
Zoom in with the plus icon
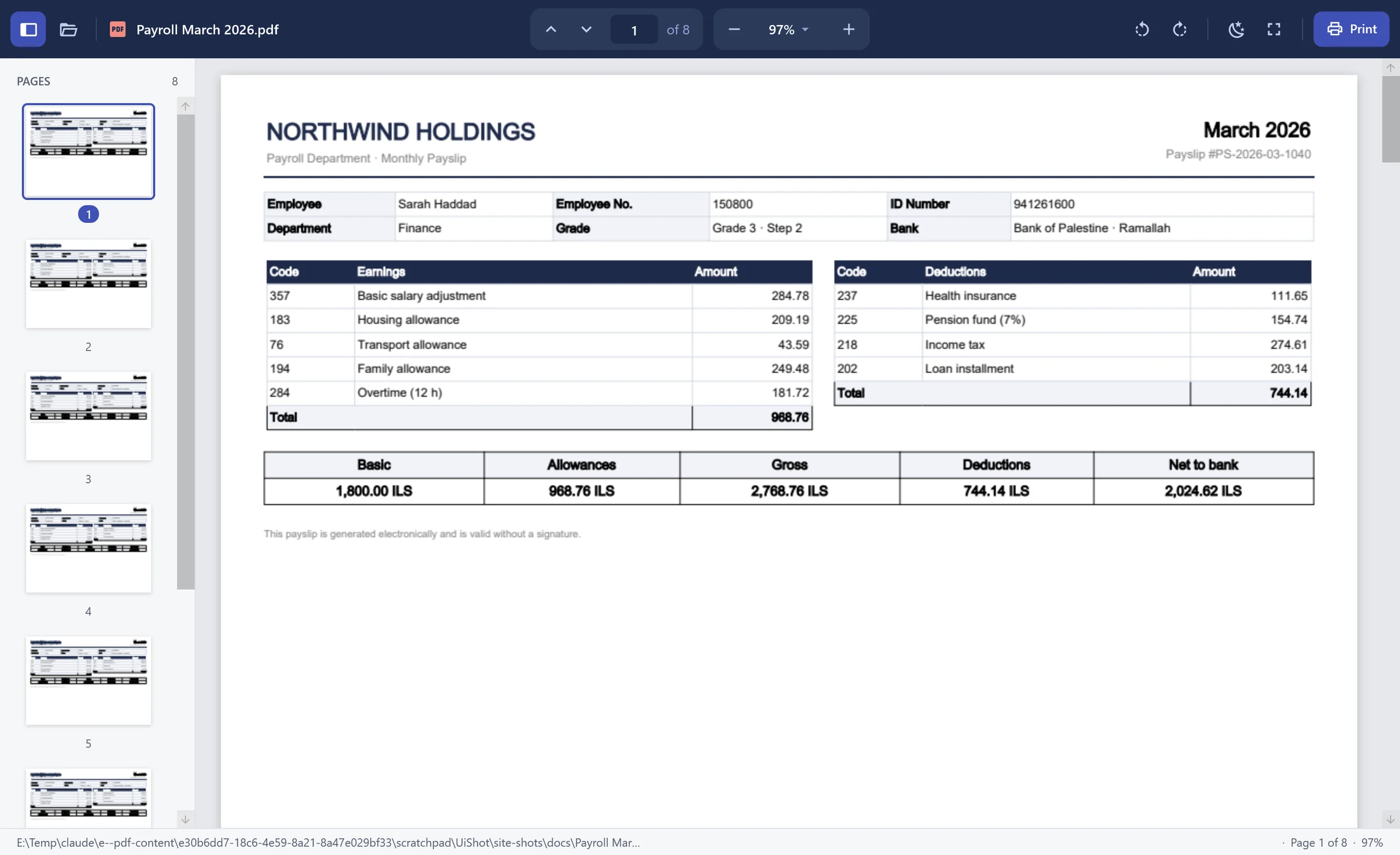pos(849,29)
